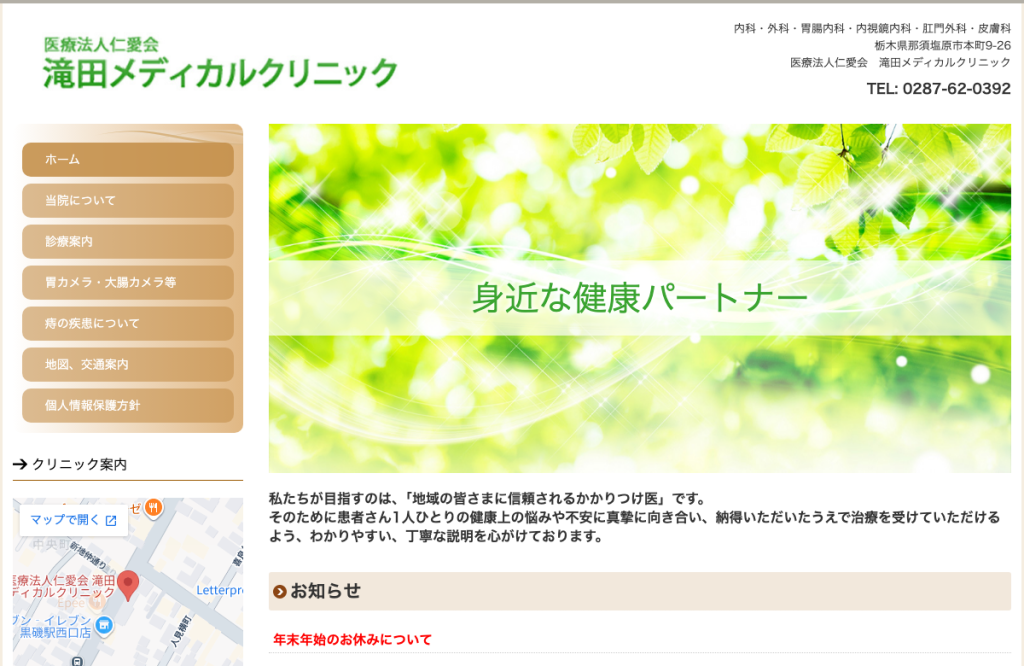Select 地図、交通案内 menu item
Viewport: 1024px width, 666px height.
[128, 364]
